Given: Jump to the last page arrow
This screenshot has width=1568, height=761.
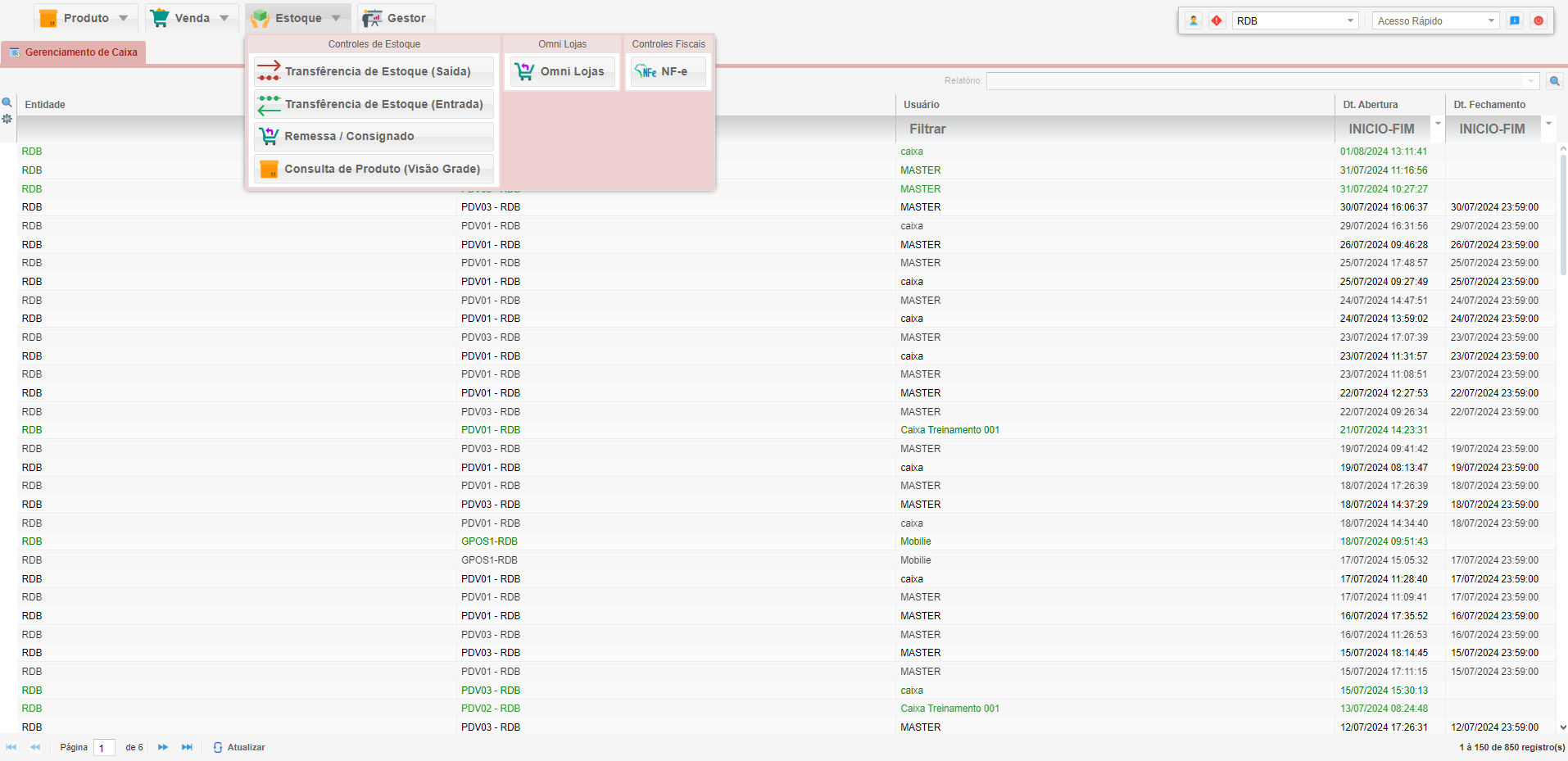Looking at the screenshot, I should [x=187, y=747].
